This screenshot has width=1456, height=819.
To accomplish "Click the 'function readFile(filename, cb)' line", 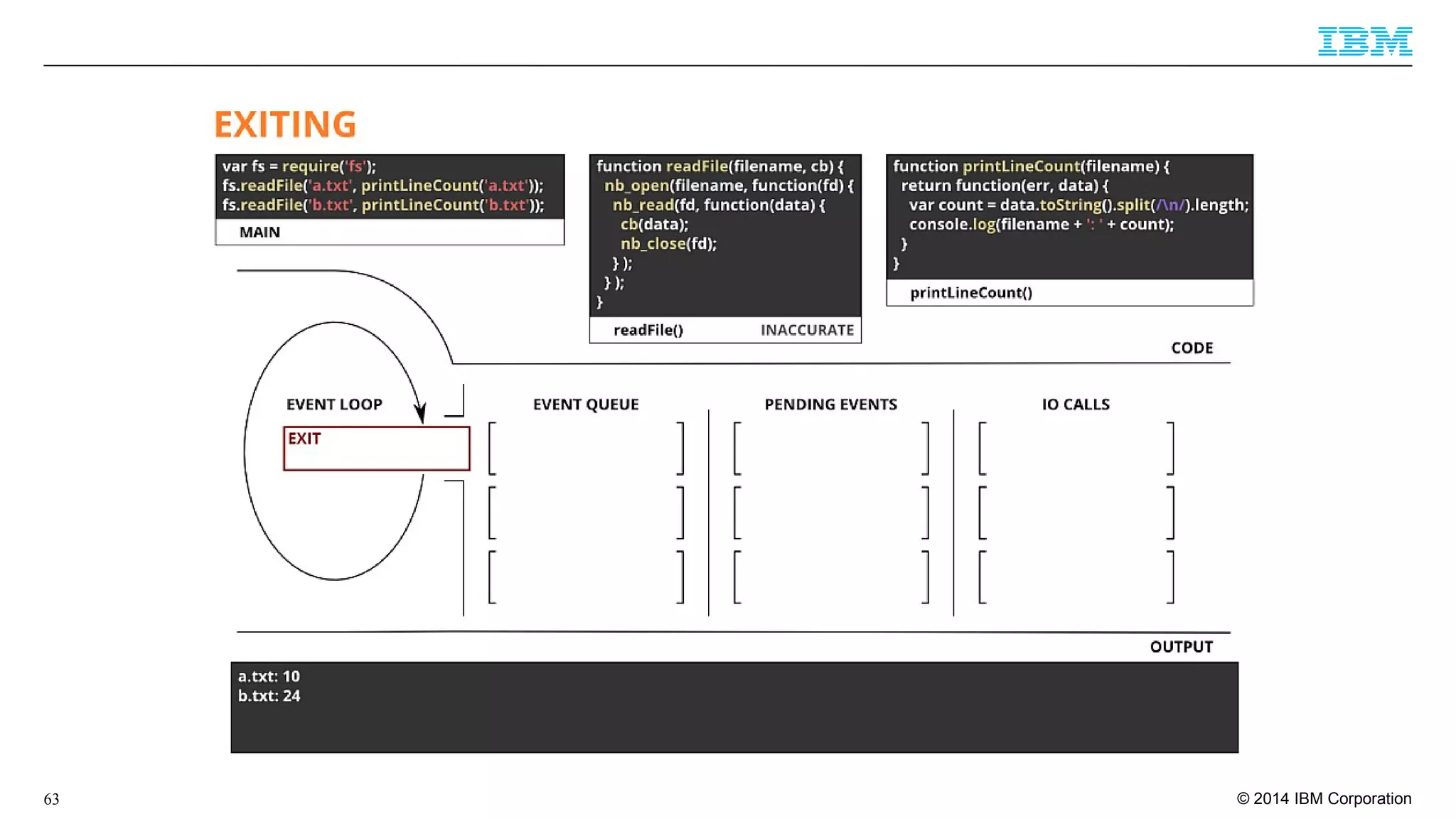I will tap(720, 166).
